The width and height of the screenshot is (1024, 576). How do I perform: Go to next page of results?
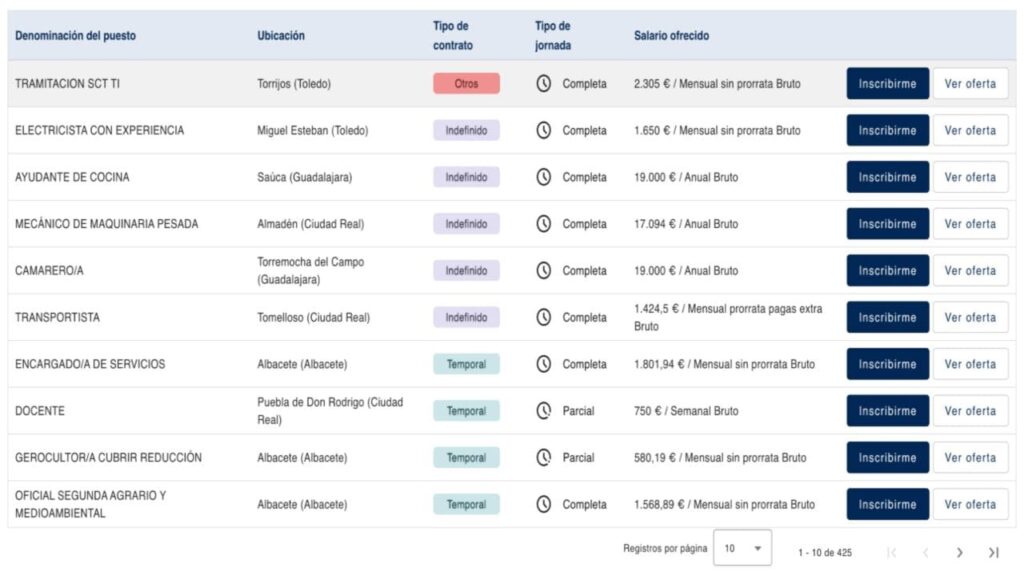pyautogui.click(x=959, y=552)
